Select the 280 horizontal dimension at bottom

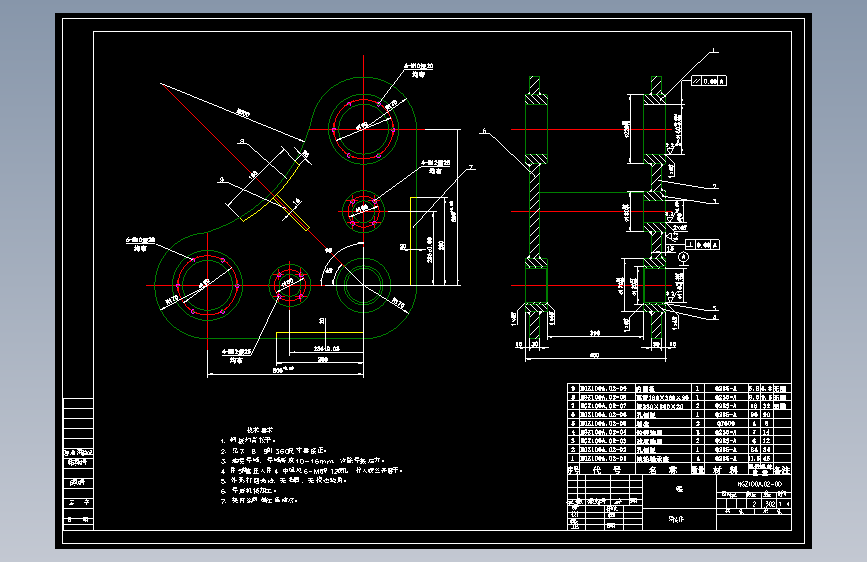pos(322,360)
